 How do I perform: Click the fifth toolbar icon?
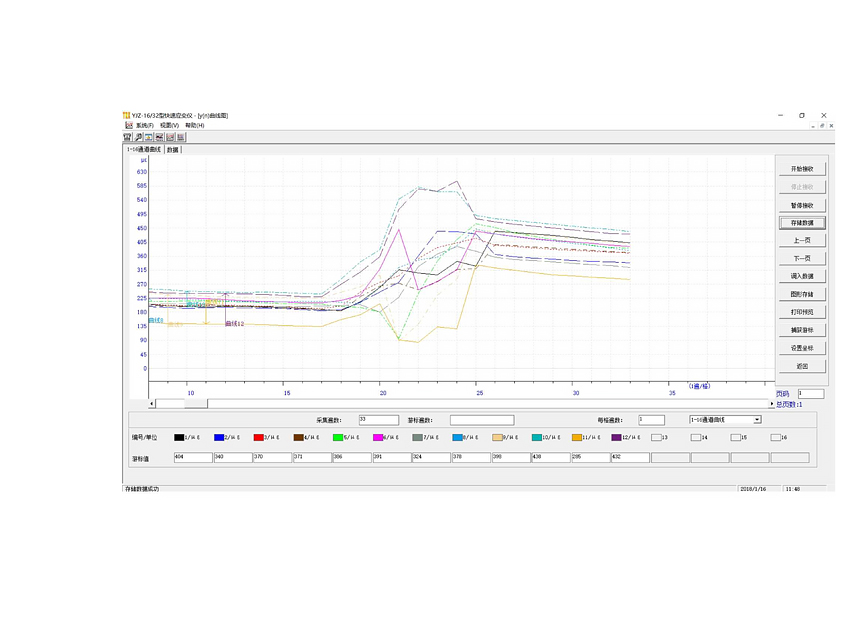[x=170, y=137]
